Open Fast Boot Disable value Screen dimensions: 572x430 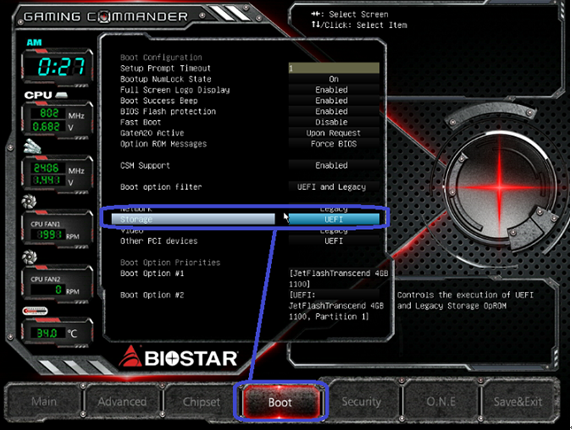click(x=334, y=122)
